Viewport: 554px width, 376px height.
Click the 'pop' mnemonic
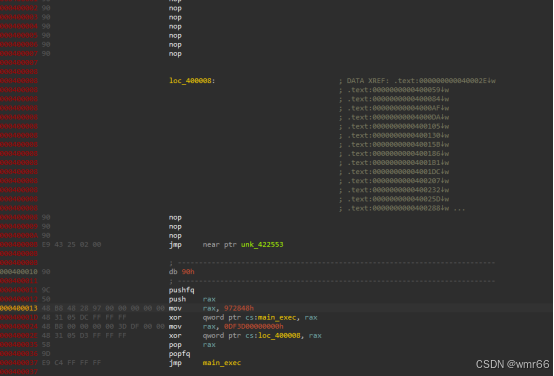pos(175,345)
